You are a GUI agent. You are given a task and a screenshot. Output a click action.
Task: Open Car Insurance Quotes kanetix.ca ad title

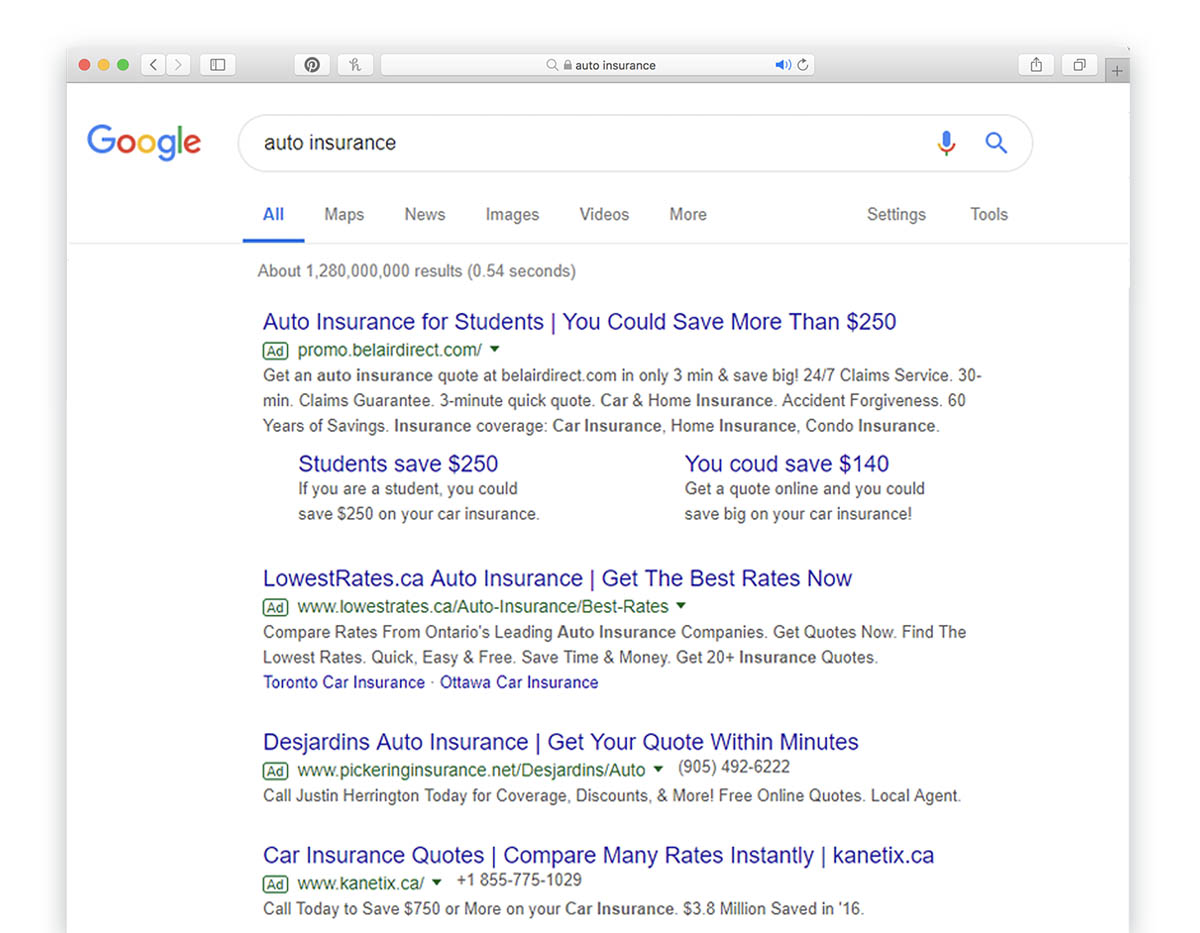coord(598,856)
